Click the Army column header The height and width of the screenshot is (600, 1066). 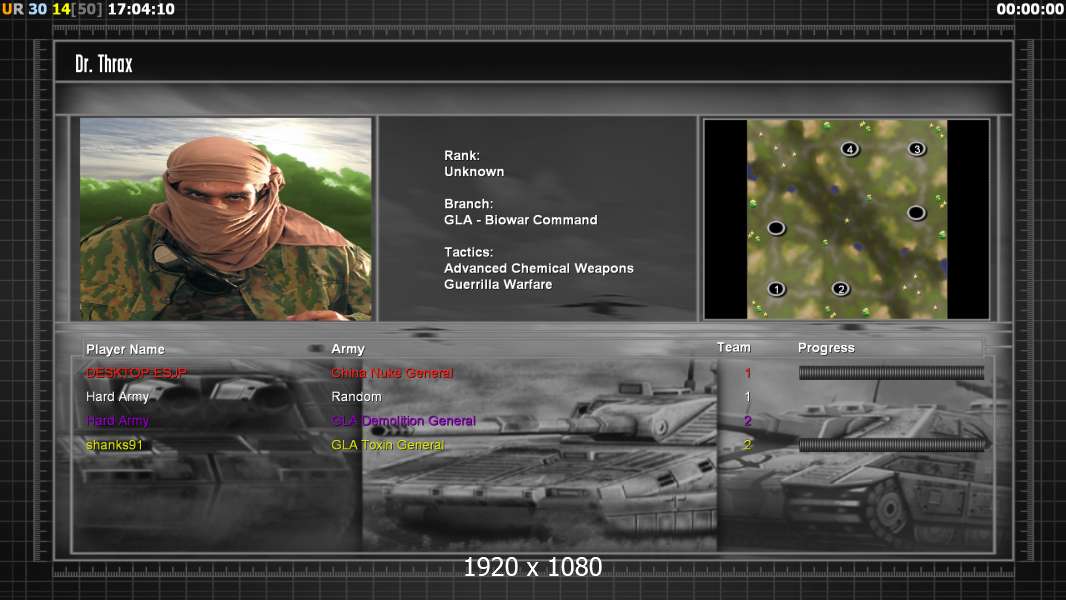pyautogui.click(x=348, y=349)
